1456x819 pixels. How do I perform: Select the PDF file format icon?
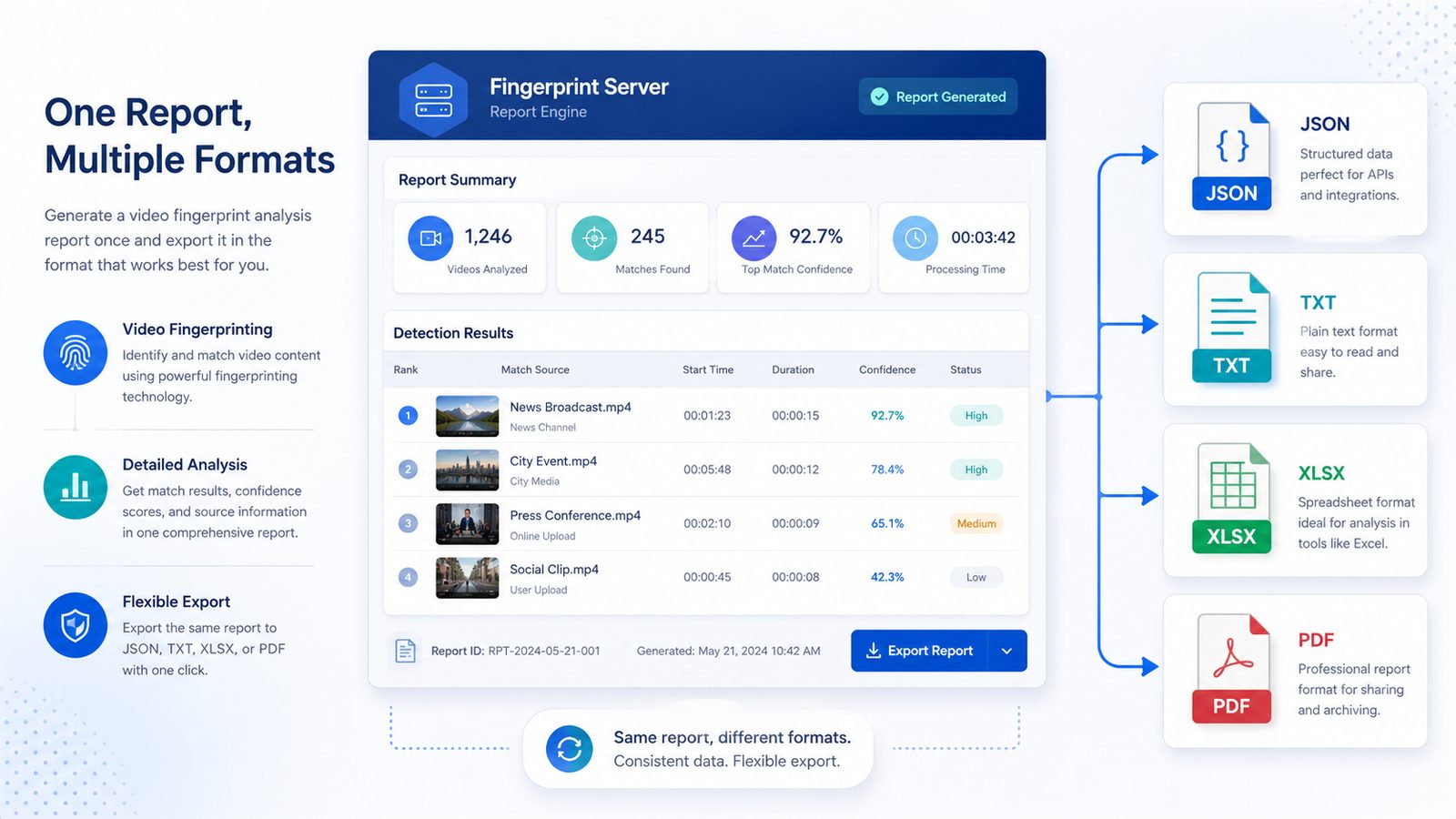tap(1232, 669)
